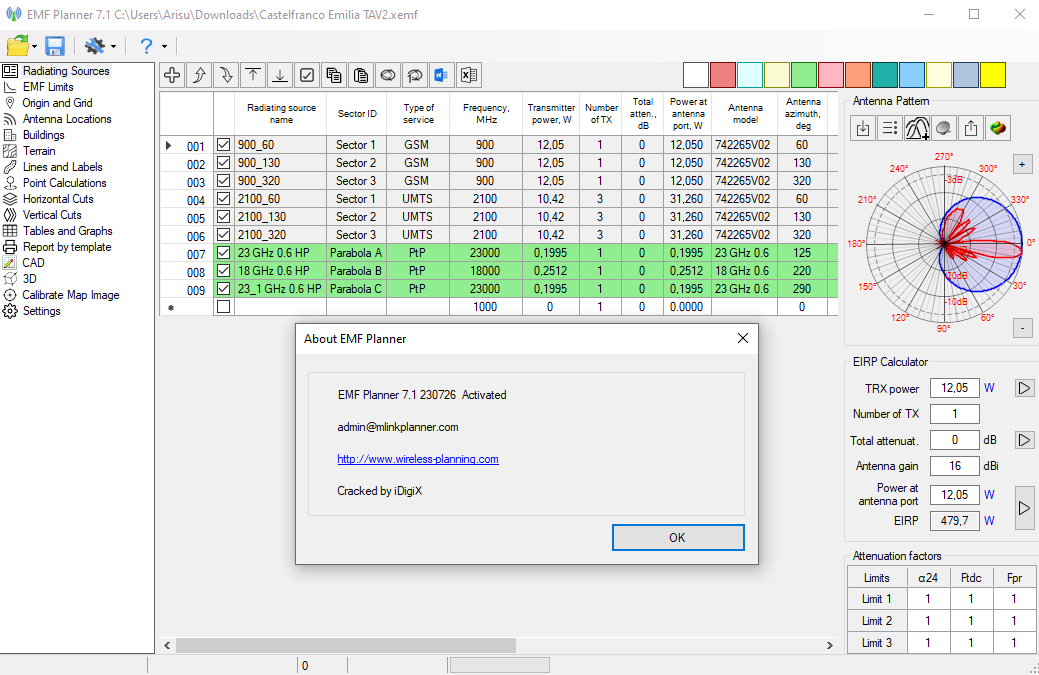1039x675 pixels.
Task: Click the table's horizontal scrollbar right arrow
Action: point(829,645)
